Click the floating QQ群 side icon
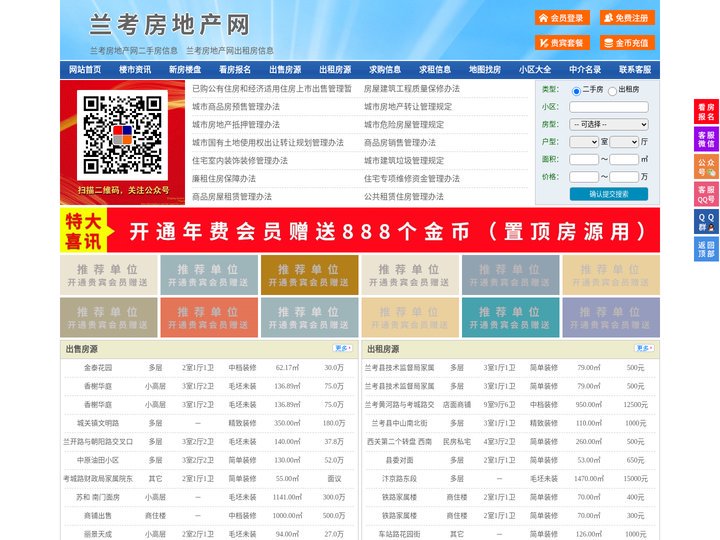The image size is (720, 540). coord(706,222)
